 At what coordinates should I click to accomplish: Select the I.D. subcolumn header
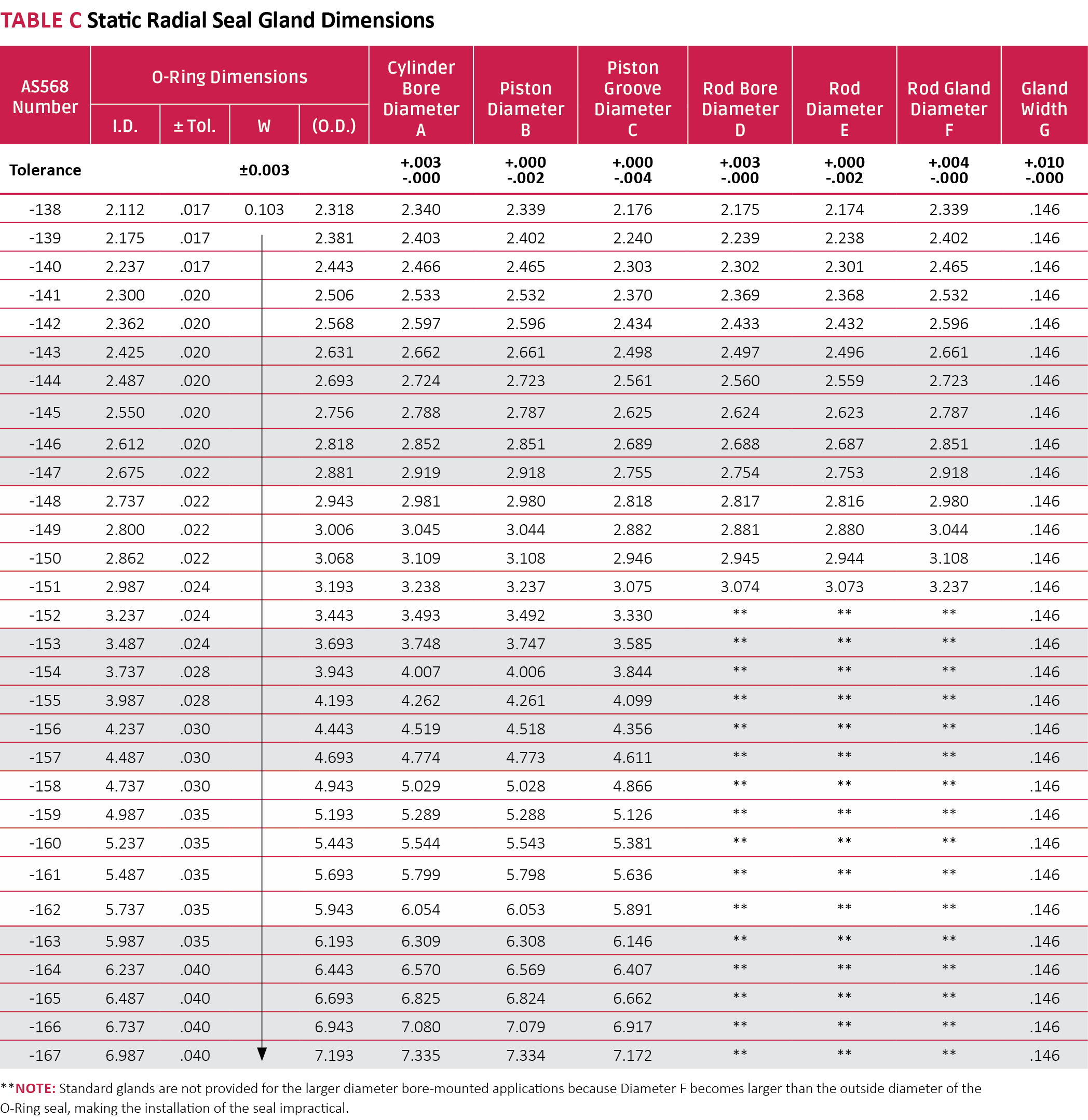[x=125, y=126]
